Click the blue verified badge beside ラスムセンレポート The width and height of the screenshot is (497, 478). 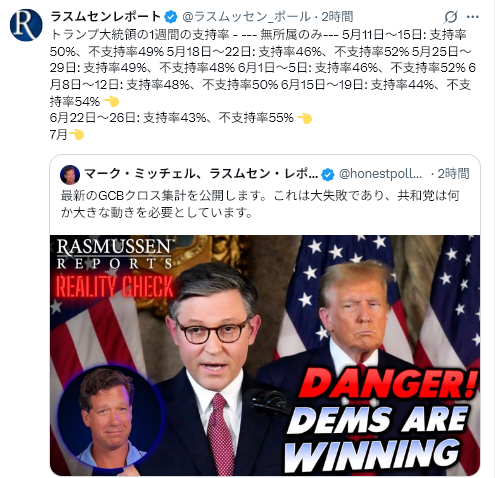pyautogui.click(x=171, y=17)
